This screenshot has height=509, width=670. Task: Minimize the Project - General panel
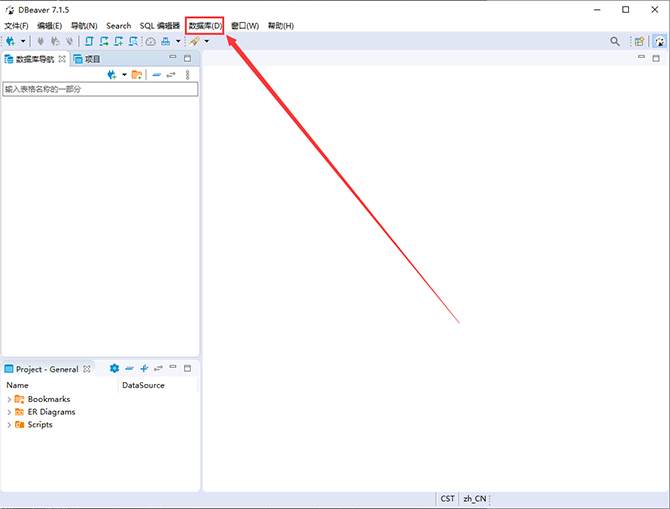tap(173, 367)
